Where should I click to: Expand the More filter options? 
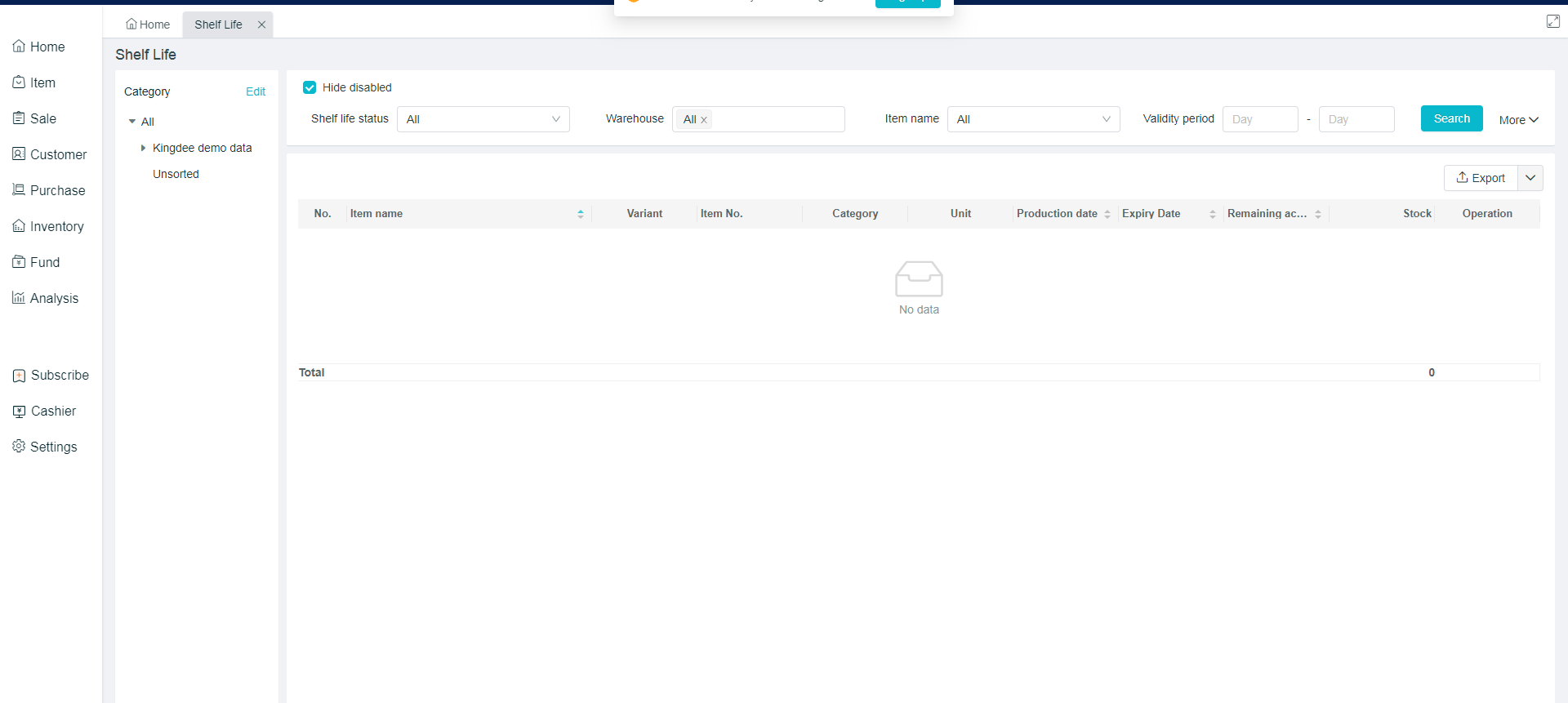pos(1518,120)
